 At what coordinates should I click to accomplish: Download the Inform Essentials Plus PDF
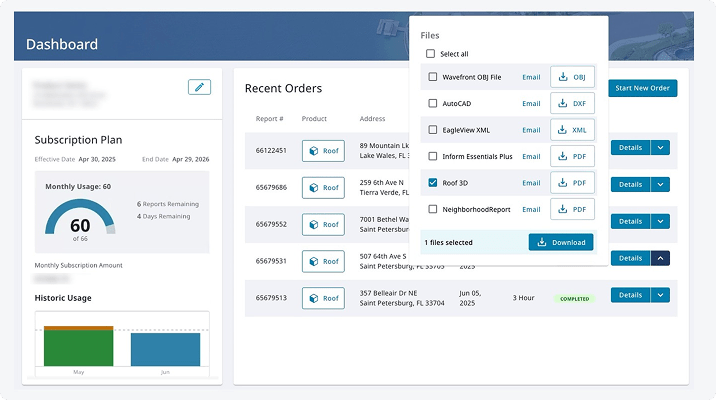pos(572,156)
